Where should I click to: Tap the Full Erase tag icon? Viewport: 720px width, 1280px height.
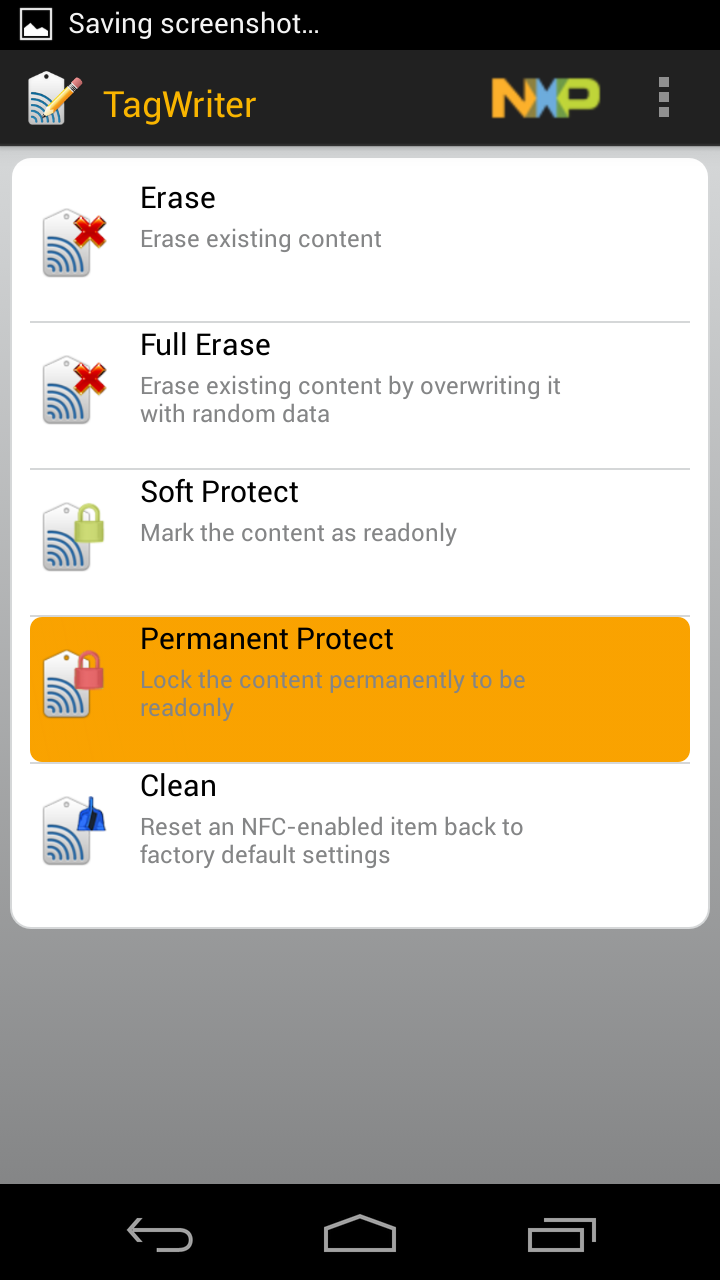coord(74,390)
